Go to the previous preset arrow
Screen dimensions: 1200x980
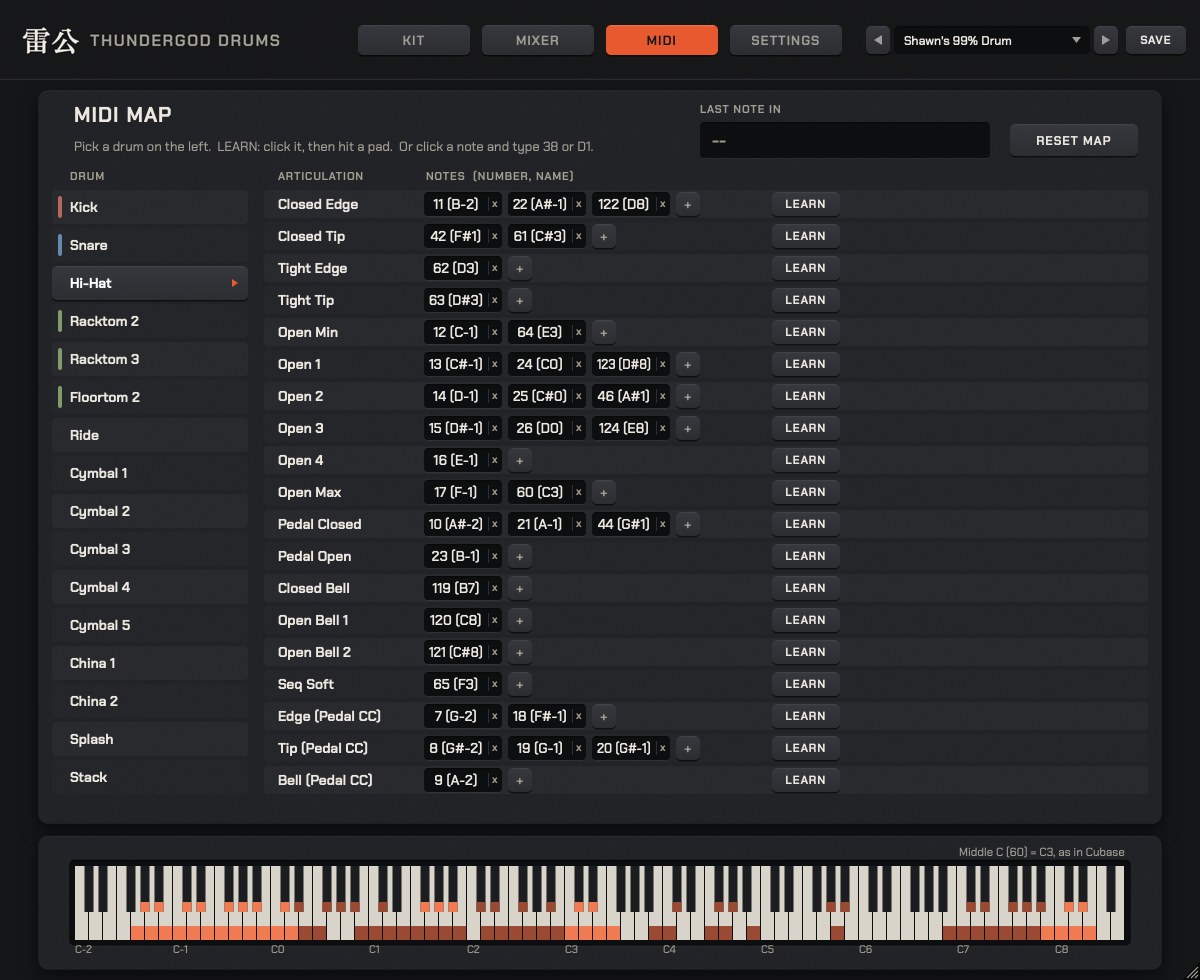[x=878, y=40]
